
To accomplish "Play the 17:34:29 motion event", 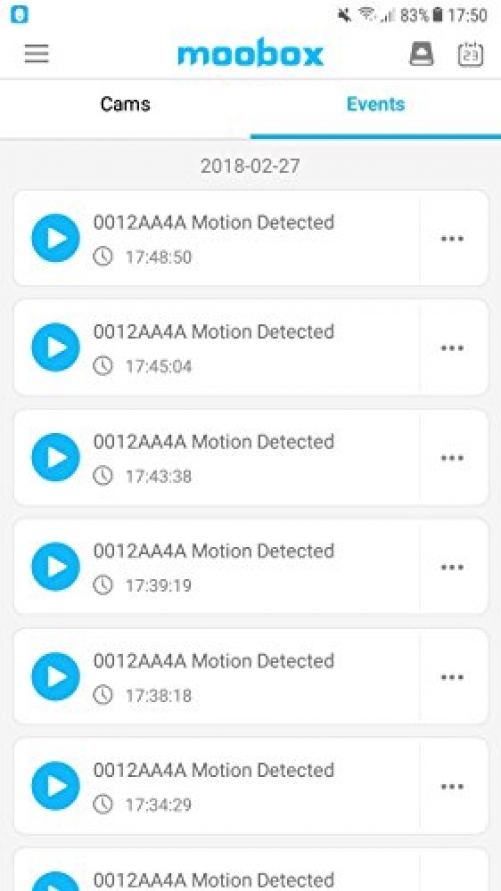I will tap(56, 786).
